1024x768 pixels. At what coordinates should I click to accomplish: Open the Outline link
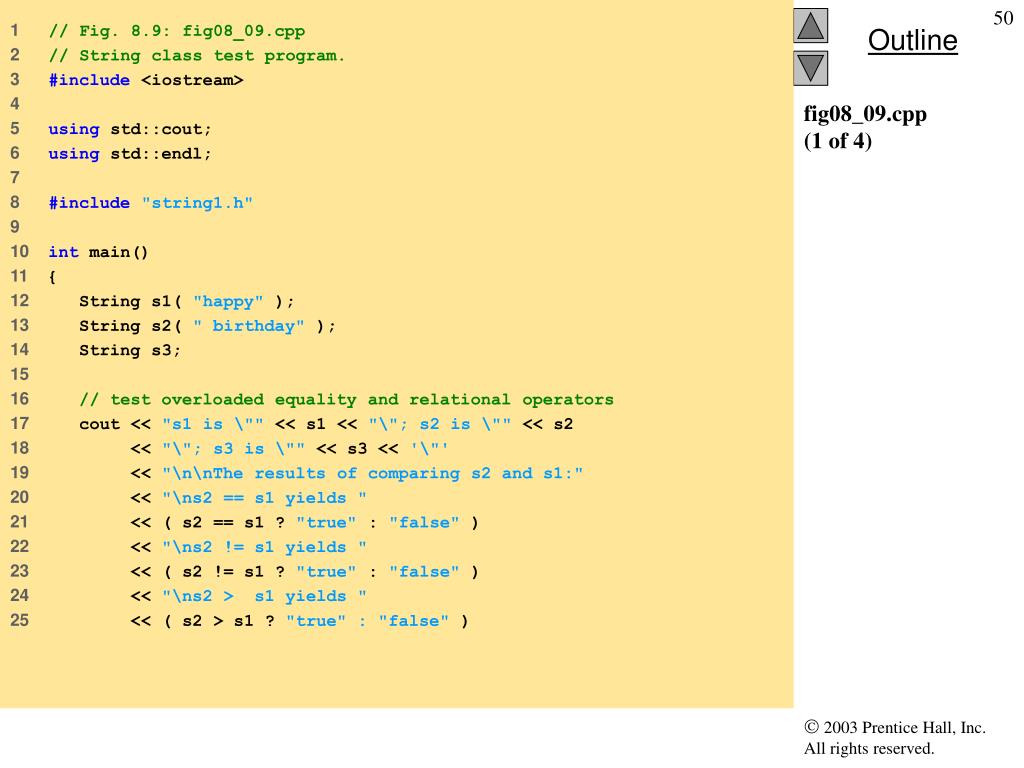(x=912, y=41)
